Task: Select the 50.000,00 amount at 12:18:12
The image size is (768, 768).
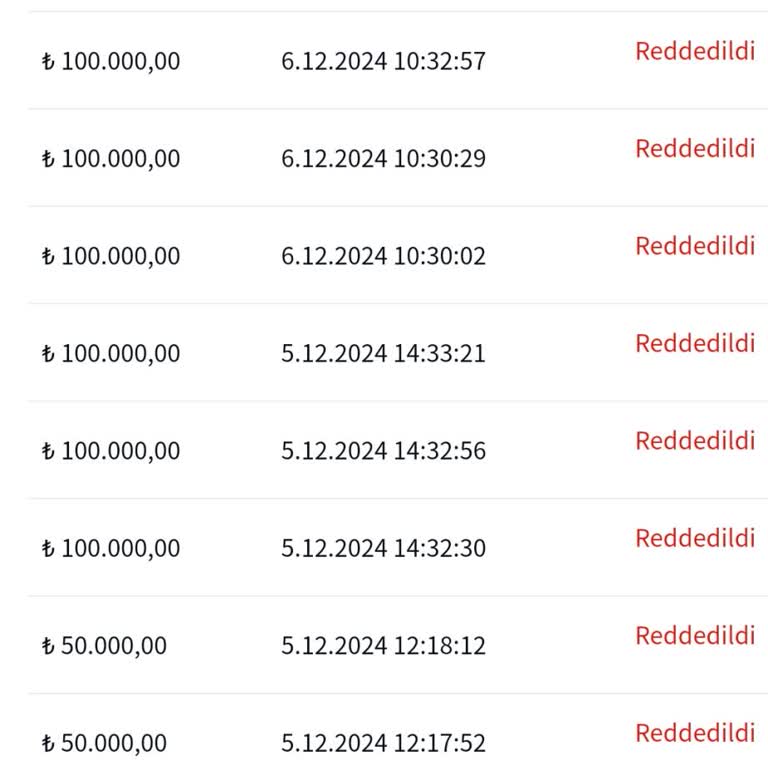Action: pos(104,646)
